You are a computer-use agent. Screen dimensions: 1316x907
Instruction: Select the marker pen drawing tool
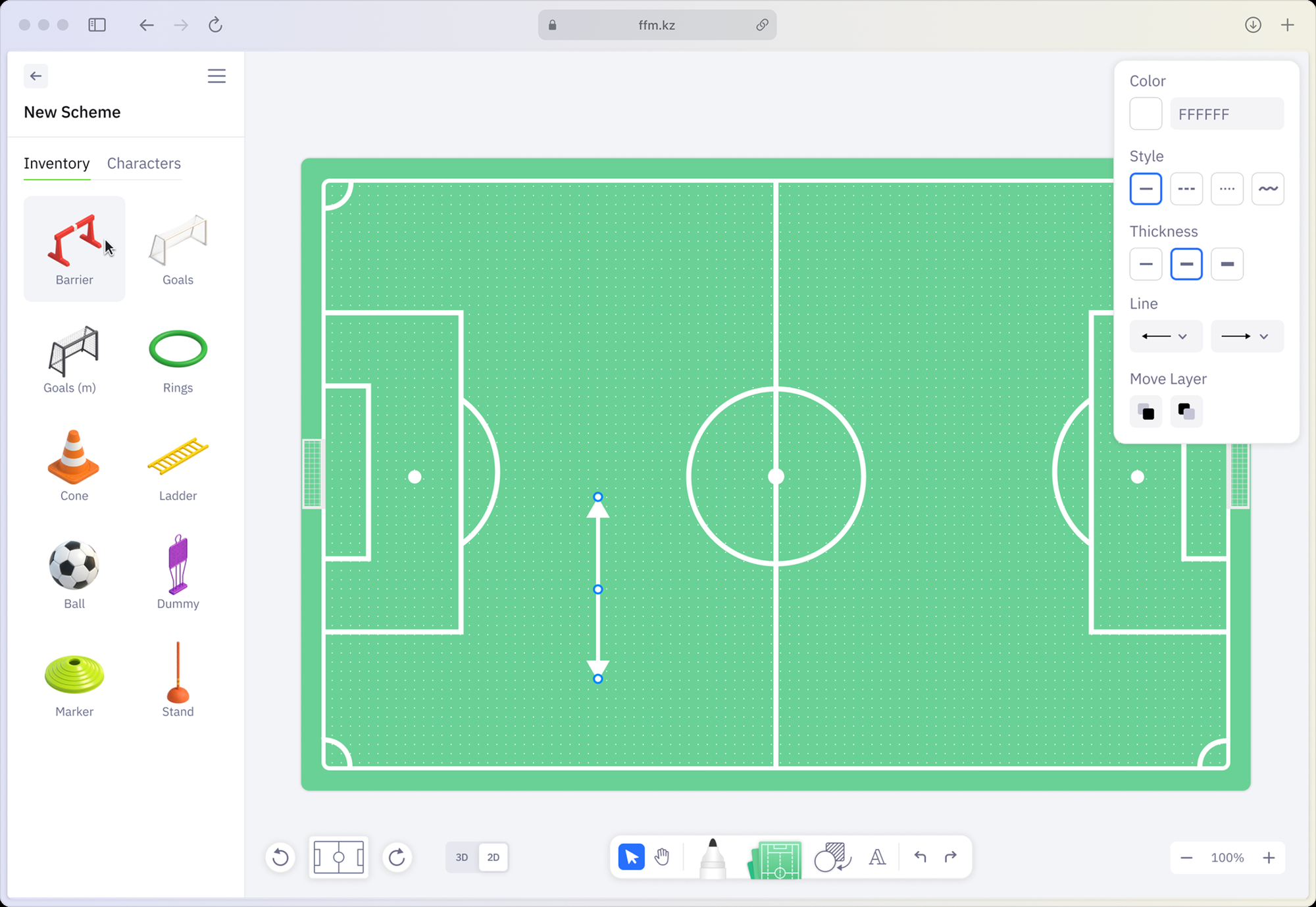713,858
